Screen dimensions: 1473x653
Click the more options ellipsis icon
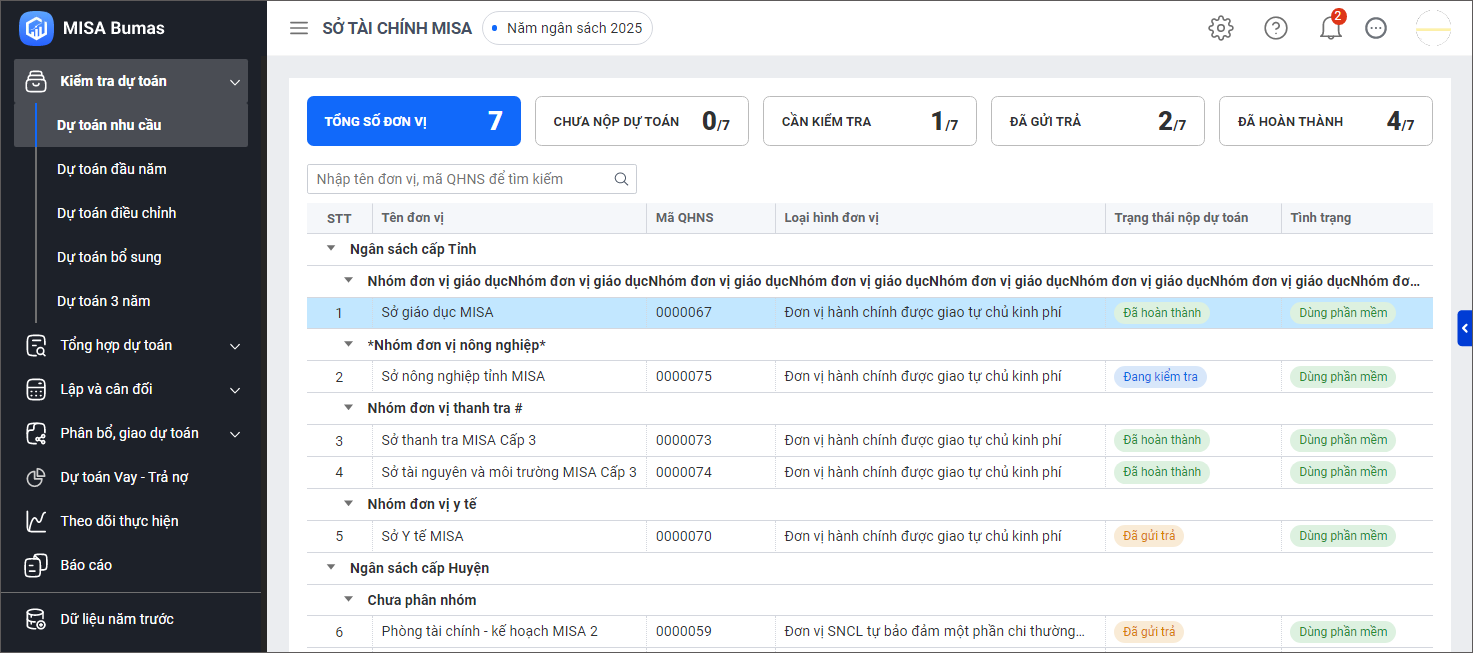1376,28
